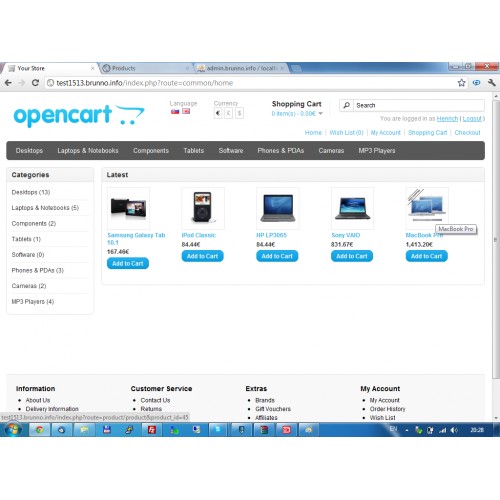500x500 pixels.
Task: Click the Logout link
Action: point(472,119)
